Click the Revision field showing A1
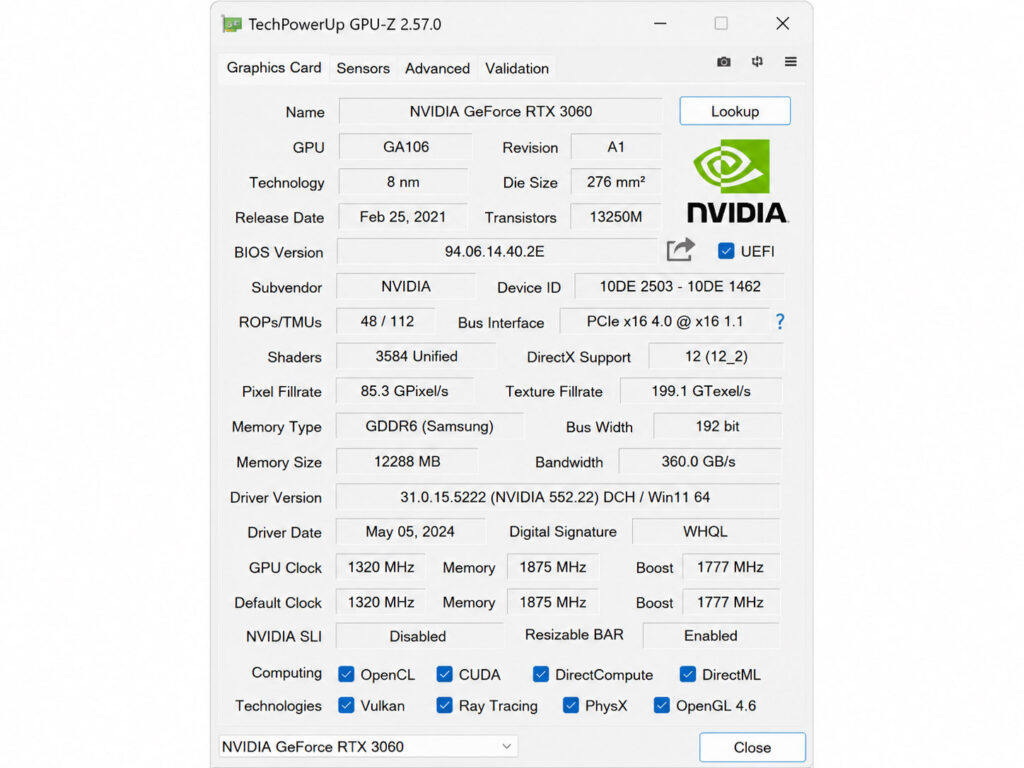Image resolution: width=1024 pixels, height=768 pixels. (616, 147)
